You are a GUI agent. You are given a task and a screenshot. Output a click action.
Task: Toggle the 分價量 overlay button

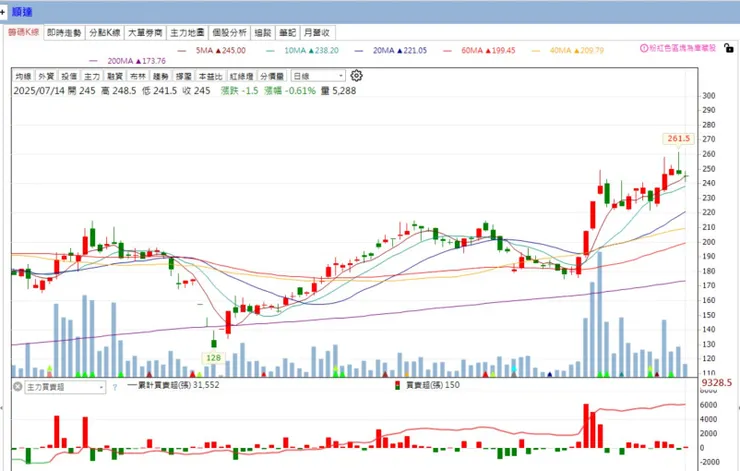tap(272, 76)
